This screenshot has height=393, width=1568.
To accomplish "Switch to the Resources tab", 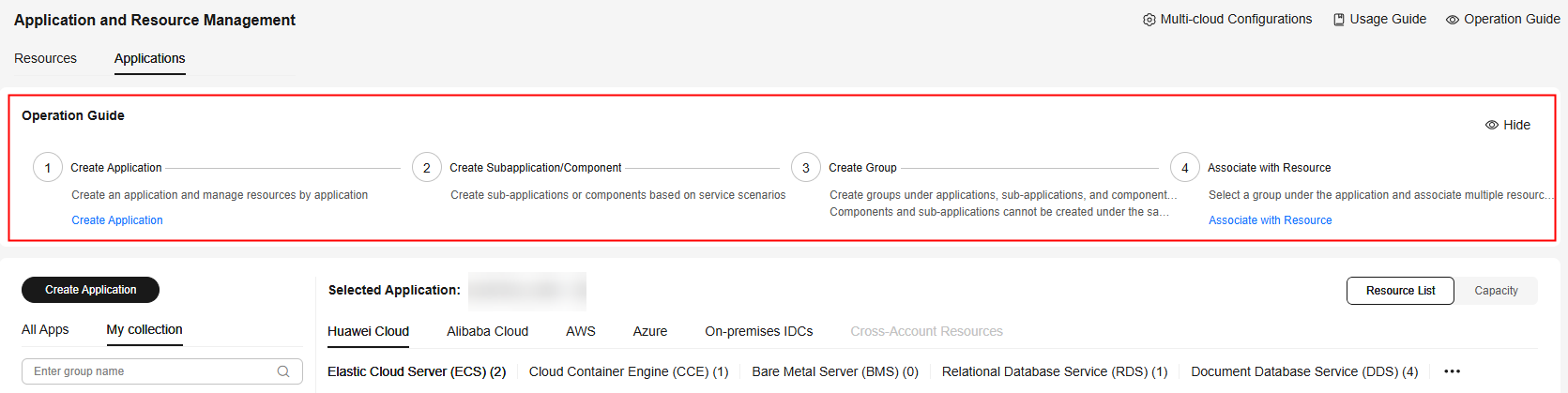I will point(46,58).
